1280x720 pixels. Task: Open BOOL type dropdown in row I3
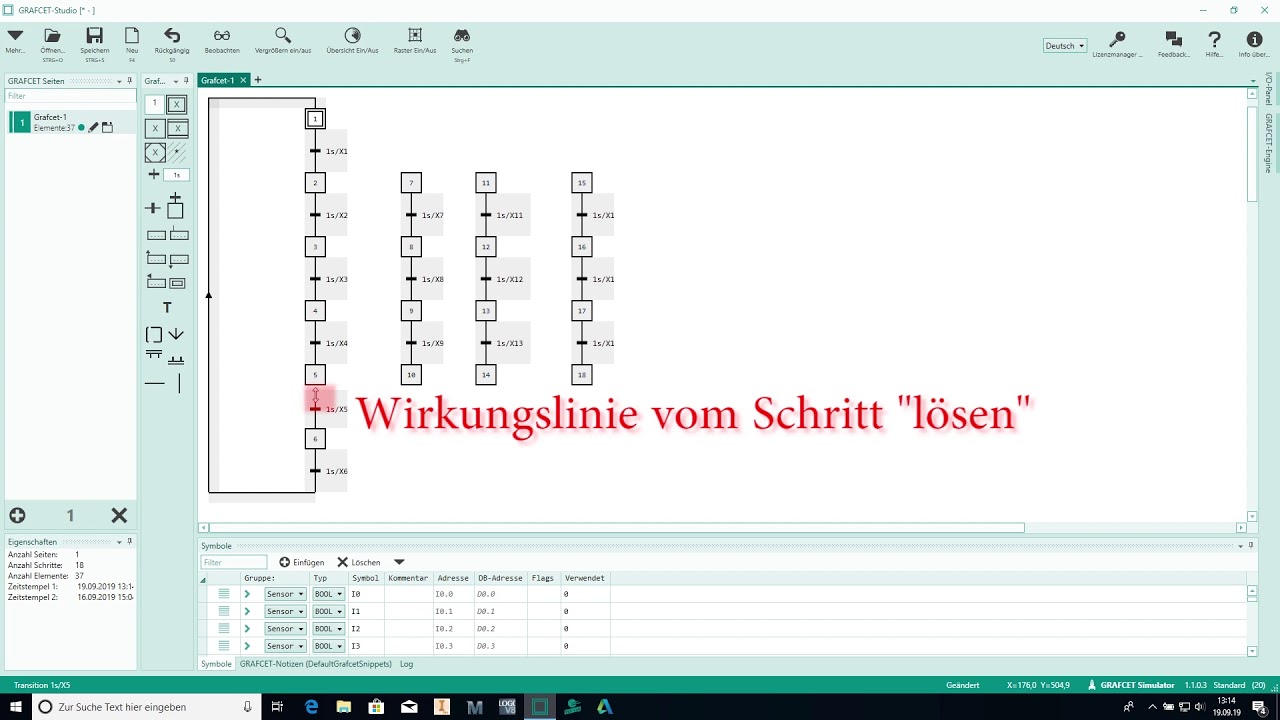coord(328,646)
